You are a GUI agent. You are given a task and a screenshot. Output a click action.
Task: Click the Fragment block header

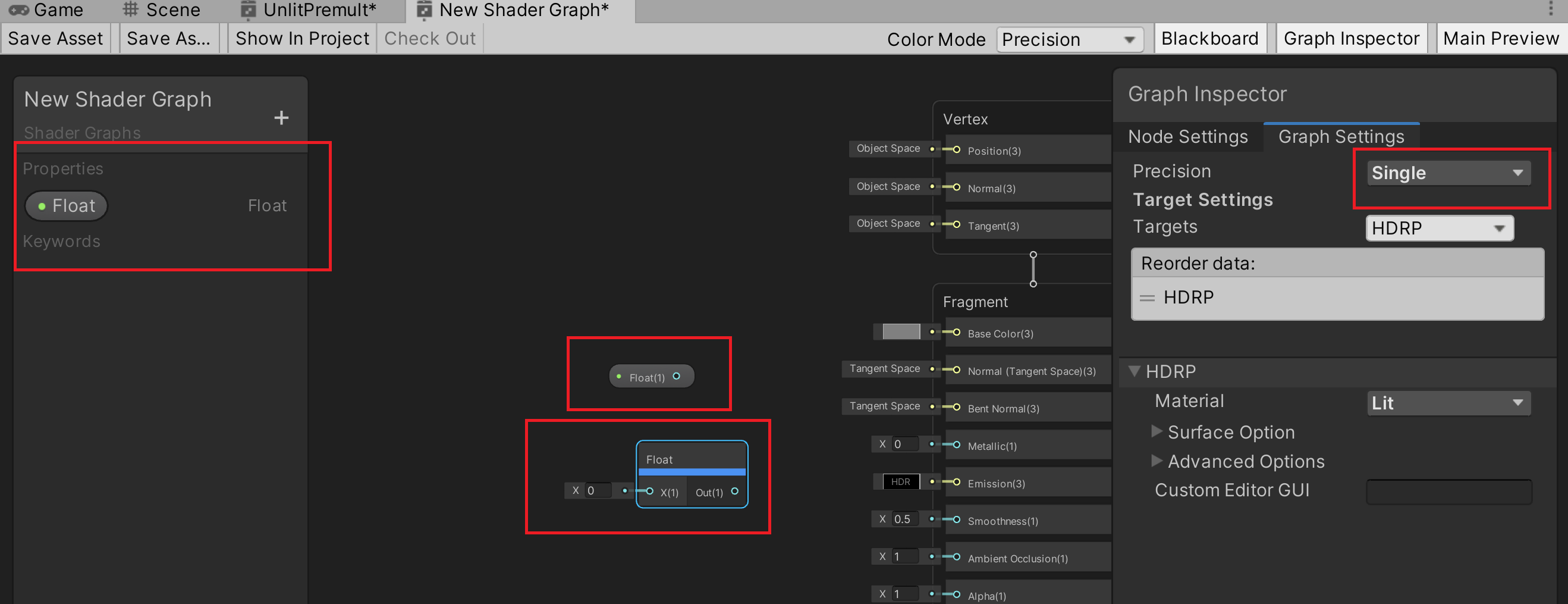[x=975, y=302]
